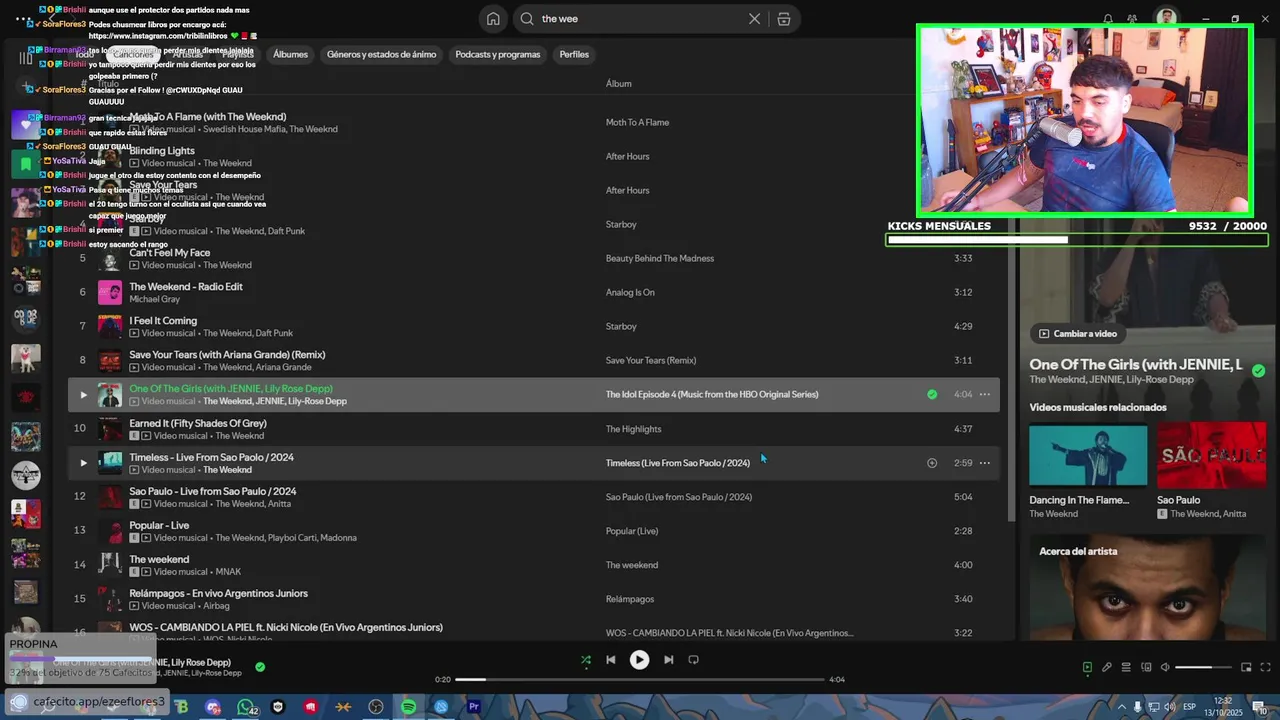This screenshot has height=720, width=1280.
Task: Collapse the Your Library sidebar
Action: click(x=26, y=56)
